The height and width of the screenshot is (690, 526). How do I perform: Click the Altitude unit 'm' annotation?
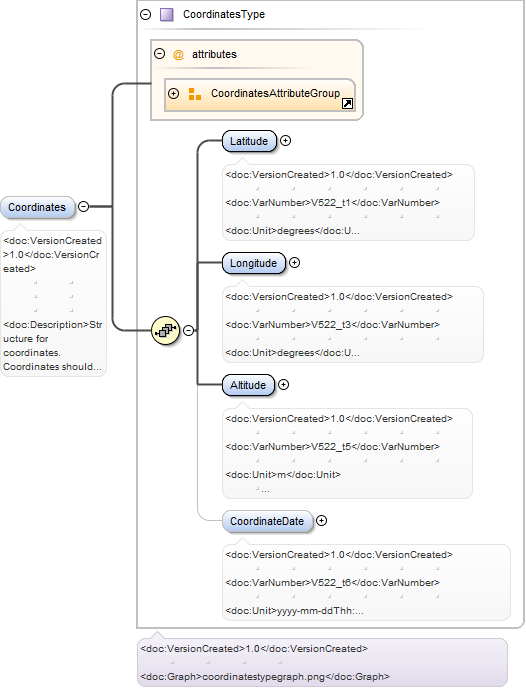(x=283, y=475)
